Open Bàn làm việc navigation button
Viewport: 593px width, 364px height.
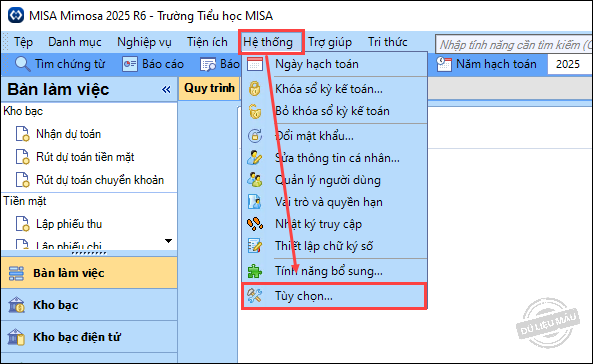89,273
